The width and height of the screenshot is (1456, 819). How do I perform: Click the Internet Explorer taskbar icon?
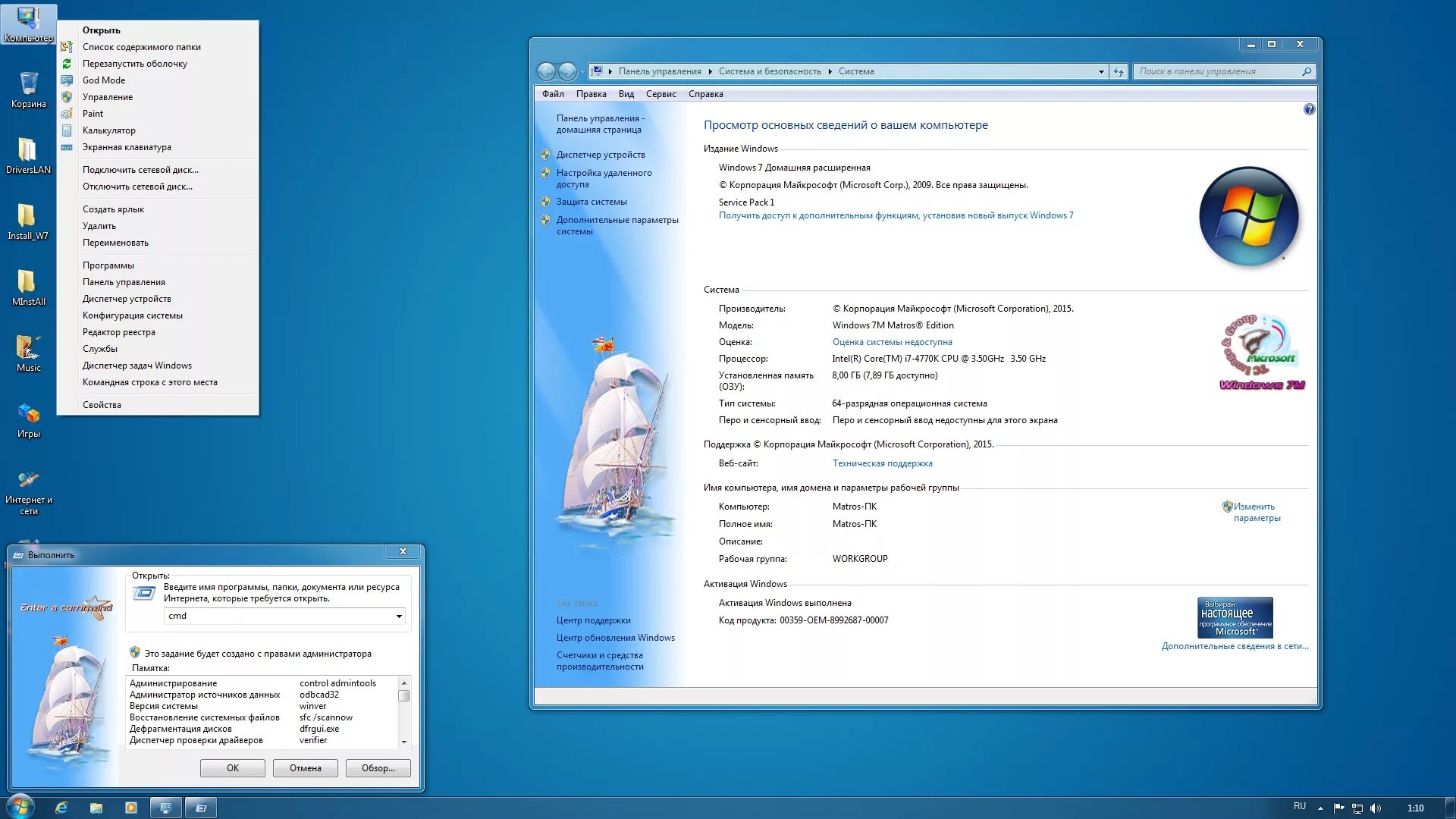pos(61,808)
